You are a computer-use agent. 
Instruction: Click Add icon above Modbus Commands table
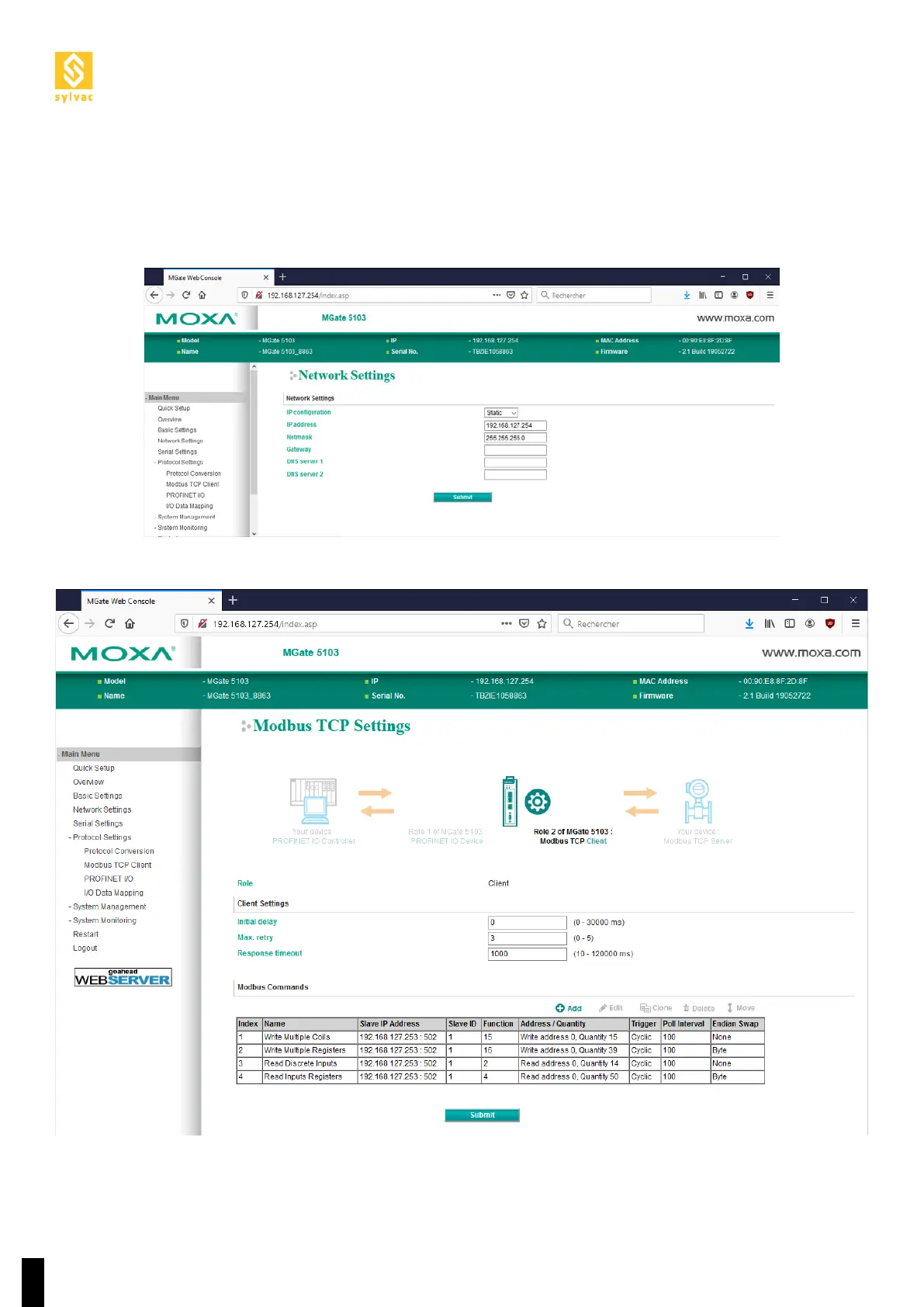click(560, 1008)
